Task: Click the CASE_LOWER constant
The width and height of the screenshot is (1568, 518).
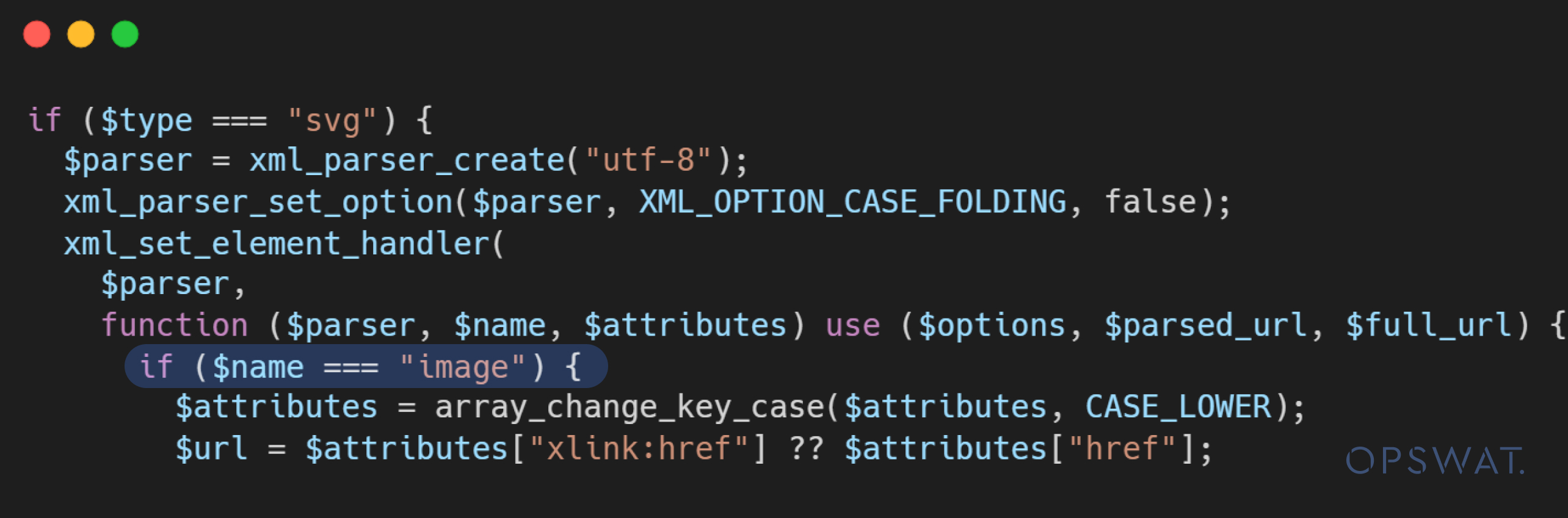Action: 1178,407
